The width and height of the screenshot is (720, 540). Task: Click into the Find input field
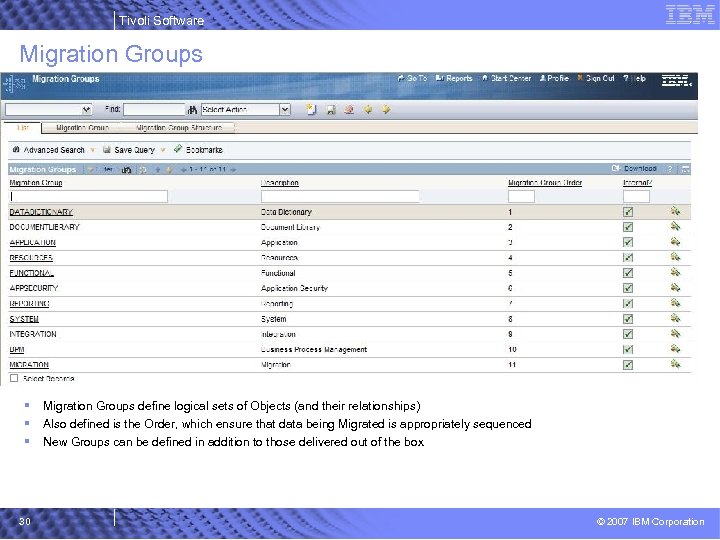tap(154, 110)
